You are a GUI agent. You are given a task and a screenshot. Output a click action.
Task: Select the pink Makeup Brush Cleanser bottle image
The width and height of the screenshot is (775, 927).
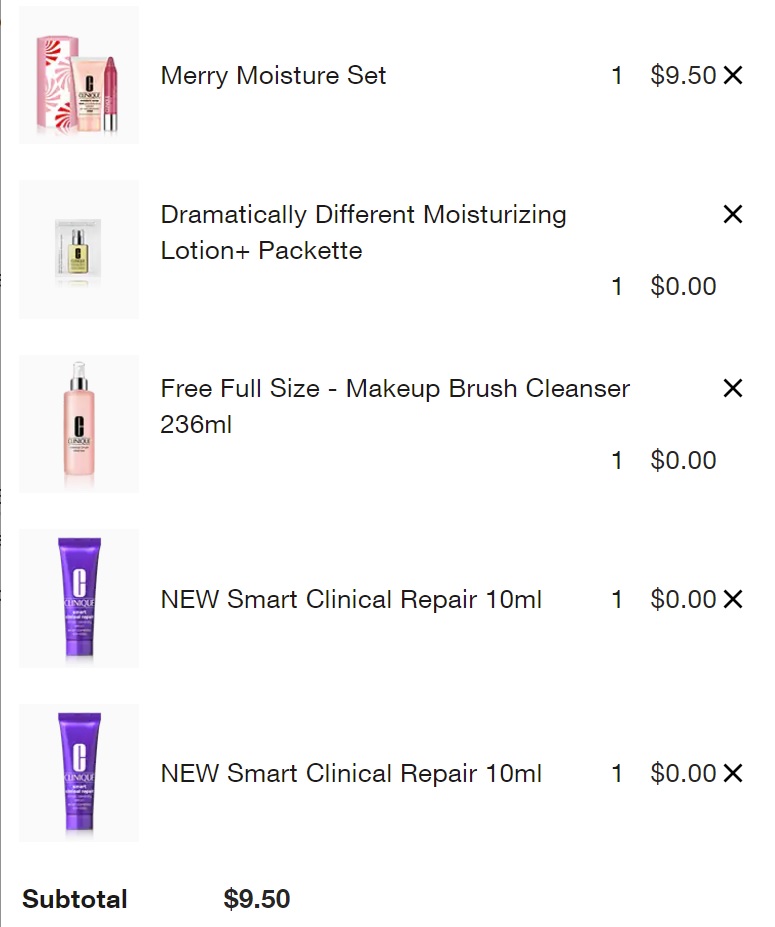click(x=79, y=423)
